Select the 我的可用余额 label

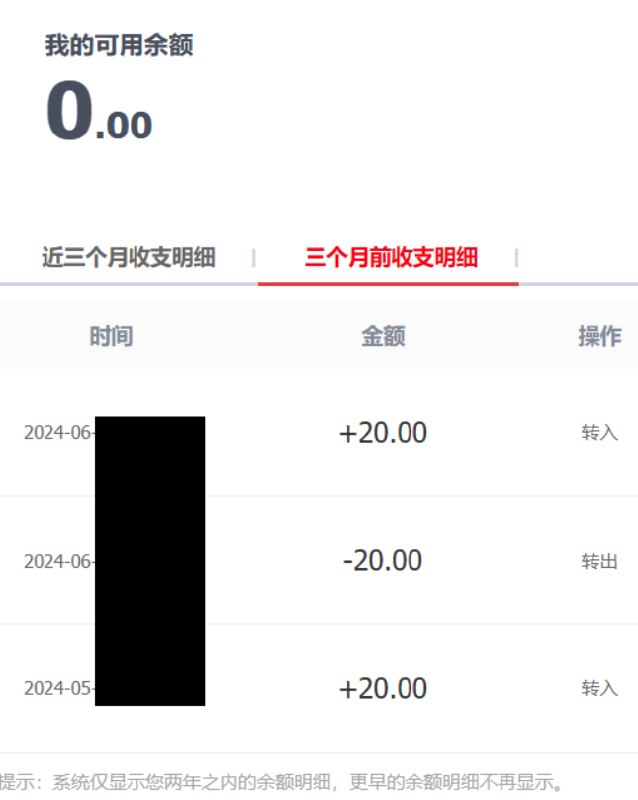click(x=120, y=45)
